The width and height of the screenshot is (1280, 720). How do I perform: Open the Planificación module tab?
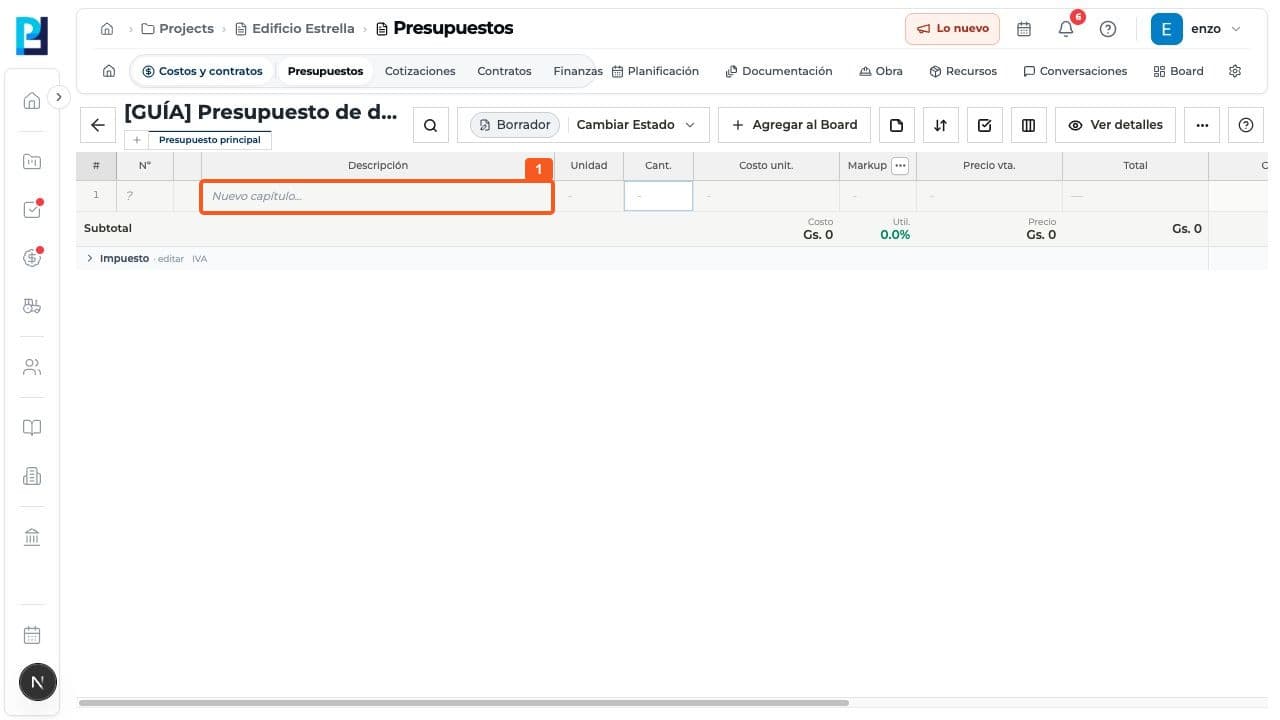(655, 71)
